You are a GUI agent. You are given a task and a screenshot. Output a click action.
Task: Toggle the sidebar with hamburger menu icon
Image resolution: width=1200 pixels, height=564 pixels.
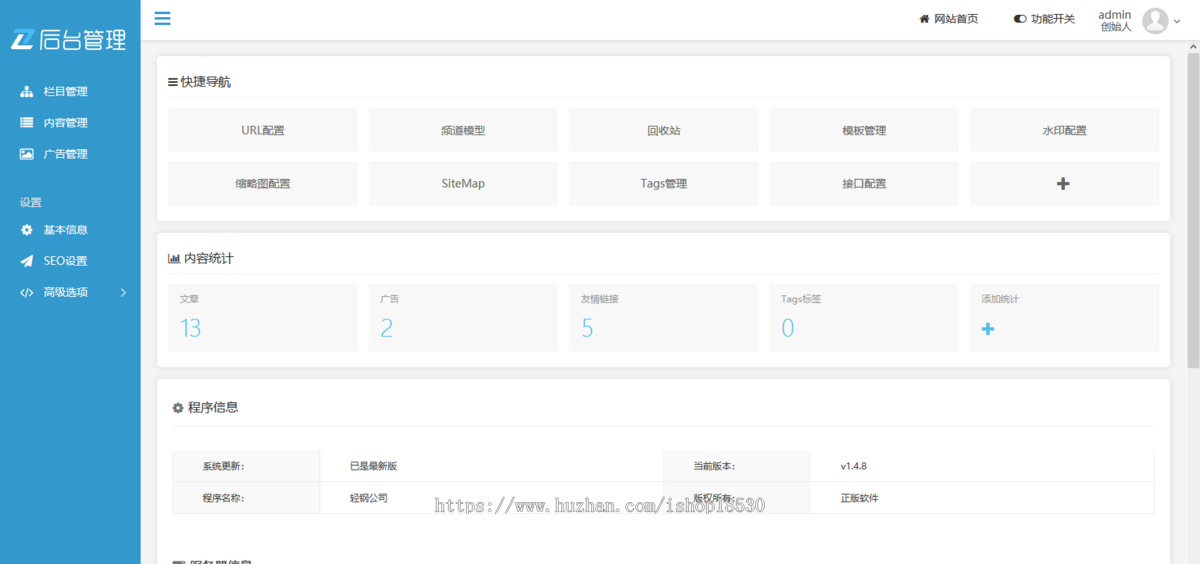162,18
